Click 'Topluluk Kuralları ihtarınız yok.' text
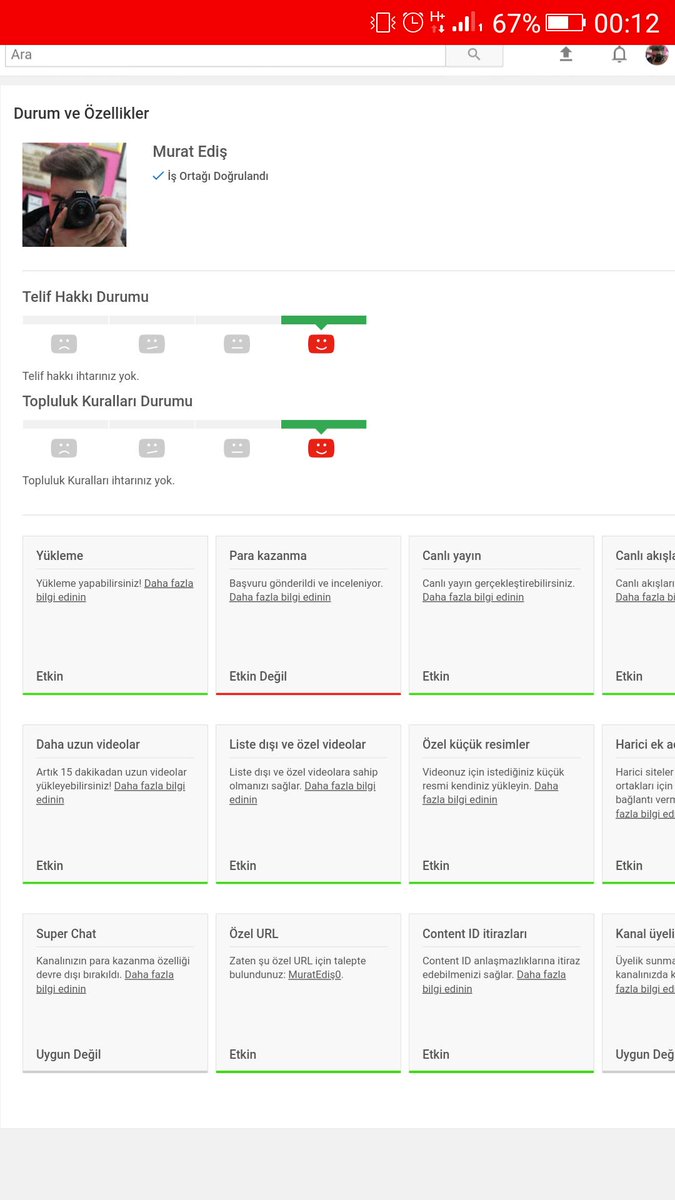The width and height of the screenshot is (675, 1200). tap(99, 481)
